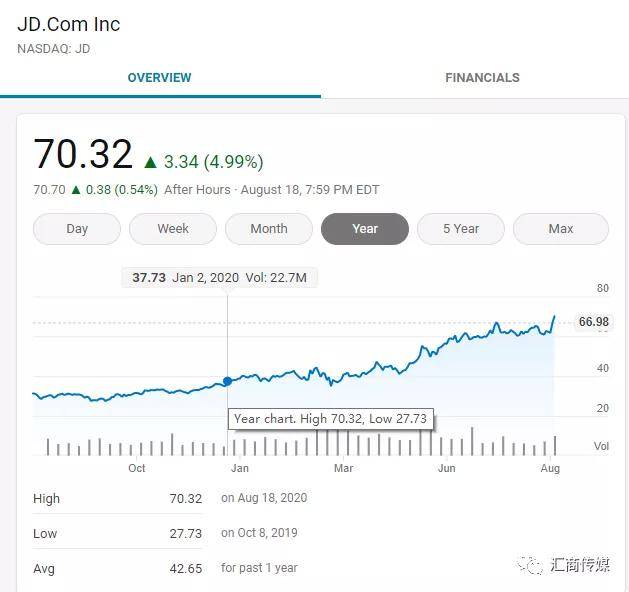Click the Oct label on chart axis
The image size is (629, 592).
137,468
